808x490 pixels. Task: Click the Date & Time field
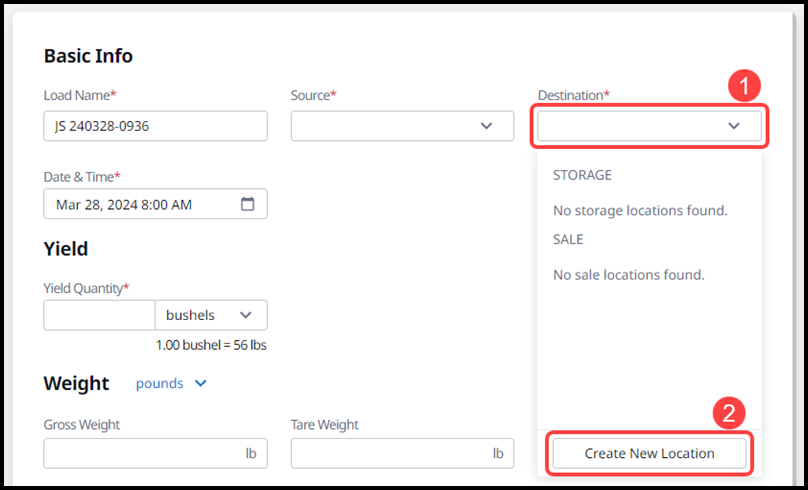(x=155, y=204)
